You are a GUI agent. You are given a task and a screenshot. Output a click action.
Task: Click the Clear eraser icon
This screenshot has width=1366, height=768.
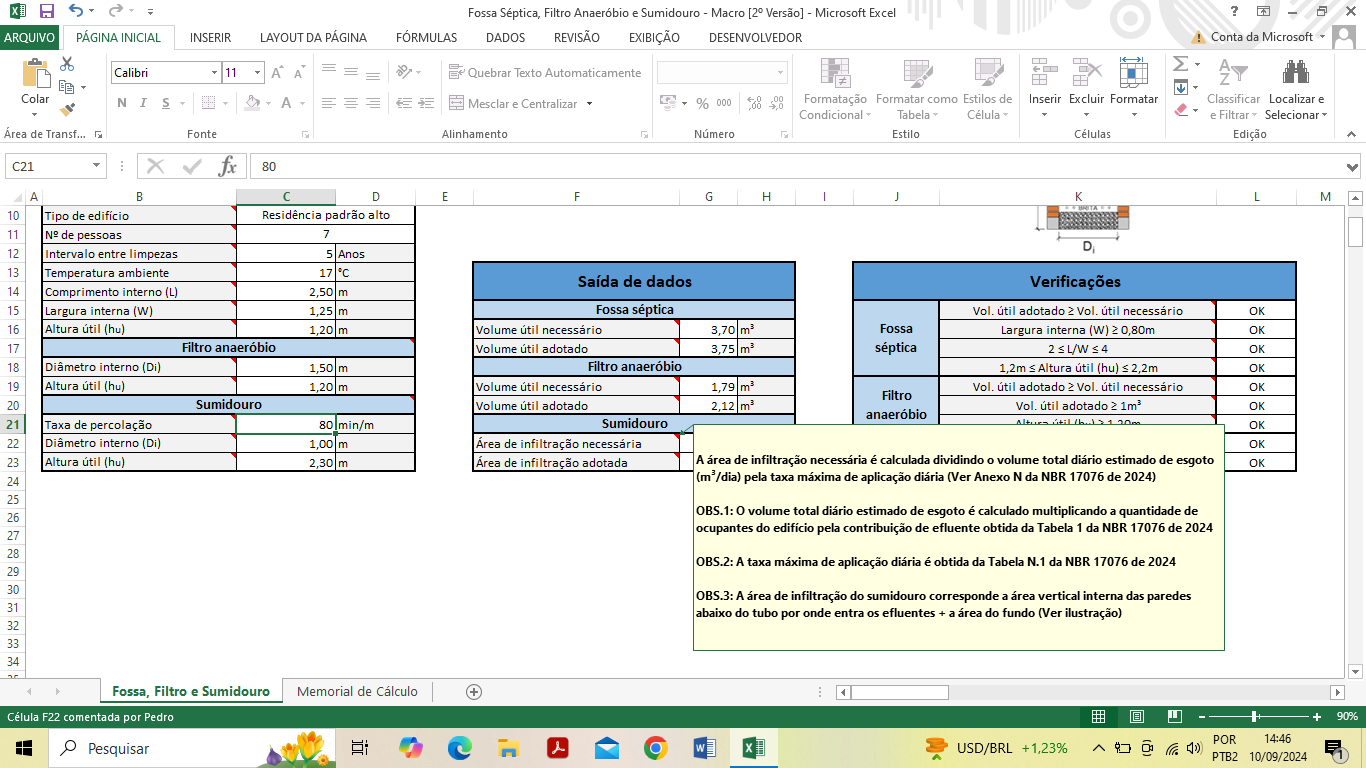coord(1181,110)
